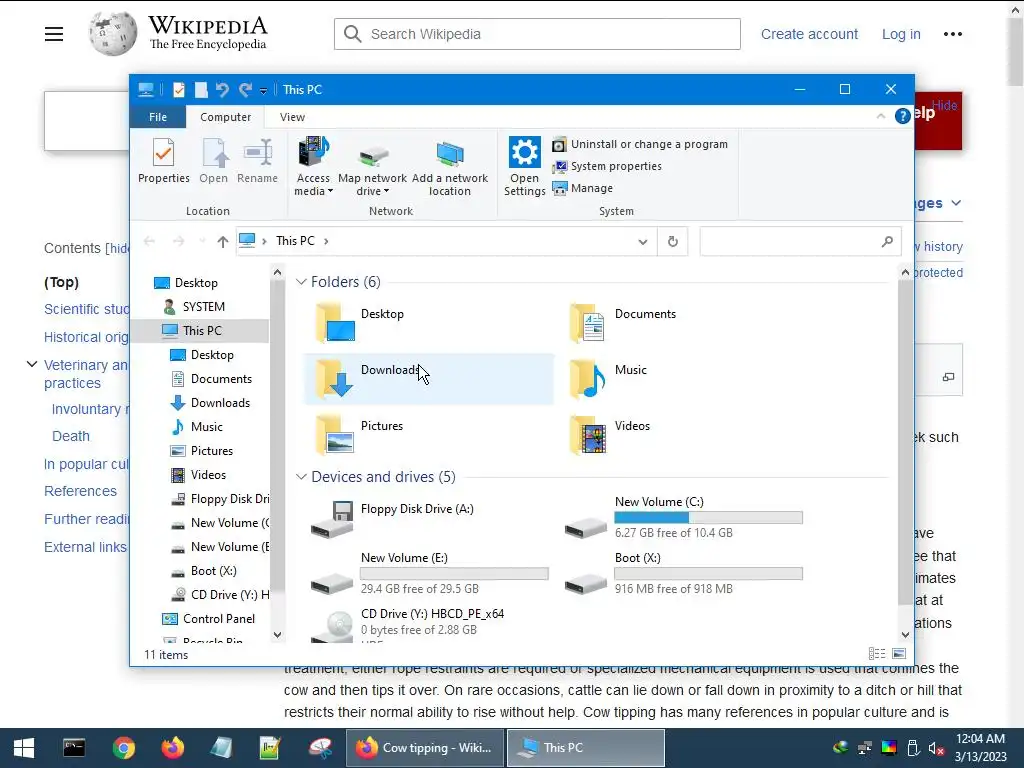
Task: Select CD Drive (Y:) HBCD_PE_x64
Action: point(429,624)
